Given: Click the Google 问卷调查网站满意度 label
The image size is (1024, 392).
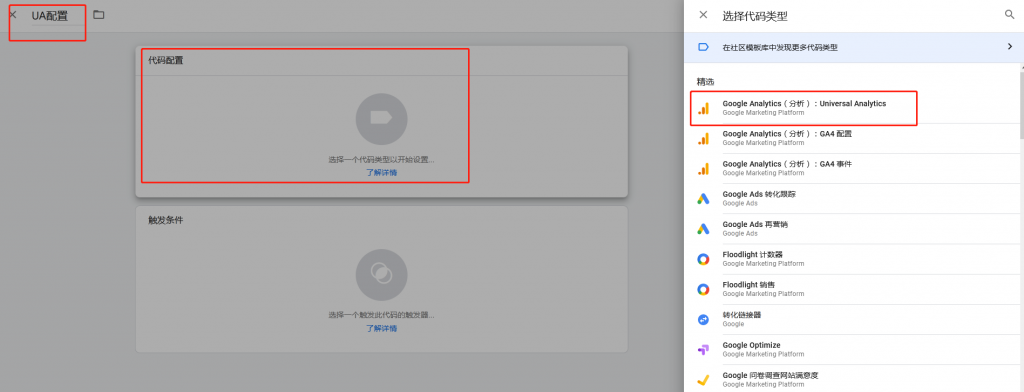Looking at the screenshot, I should click(x=770, y=375).
